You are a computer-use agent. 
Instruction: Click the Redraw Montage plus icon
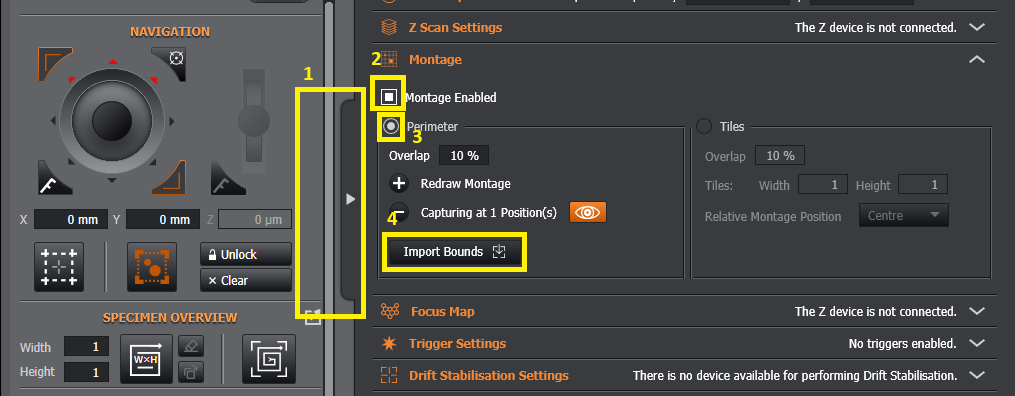pos(399,184)
